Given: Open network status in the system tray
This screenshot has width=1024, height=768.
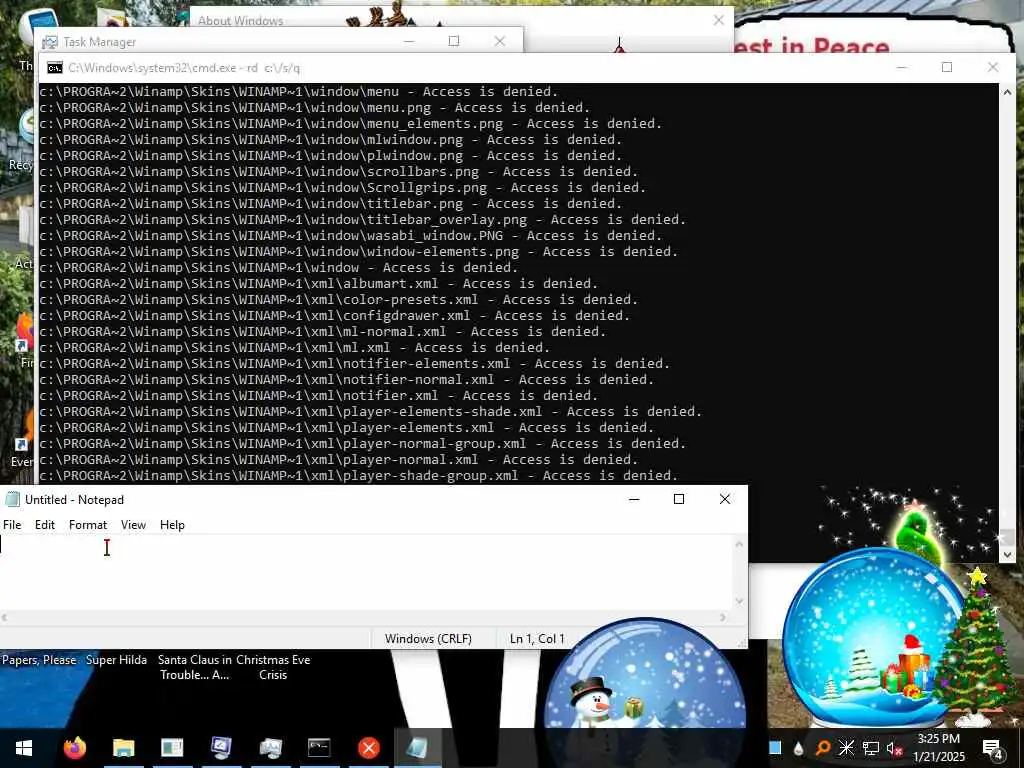Looking at the screenshot, I should click(870, 748).
